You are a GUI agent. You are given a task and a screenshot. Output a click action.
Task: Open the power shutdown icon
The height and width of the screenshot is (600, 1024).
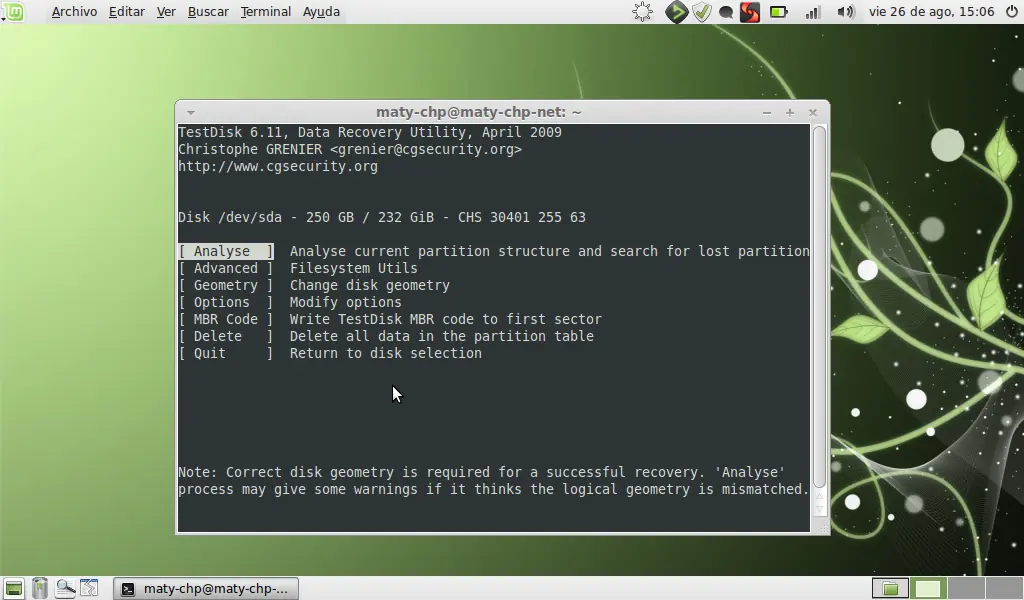pyautogui.click(x=1012, y=12)
